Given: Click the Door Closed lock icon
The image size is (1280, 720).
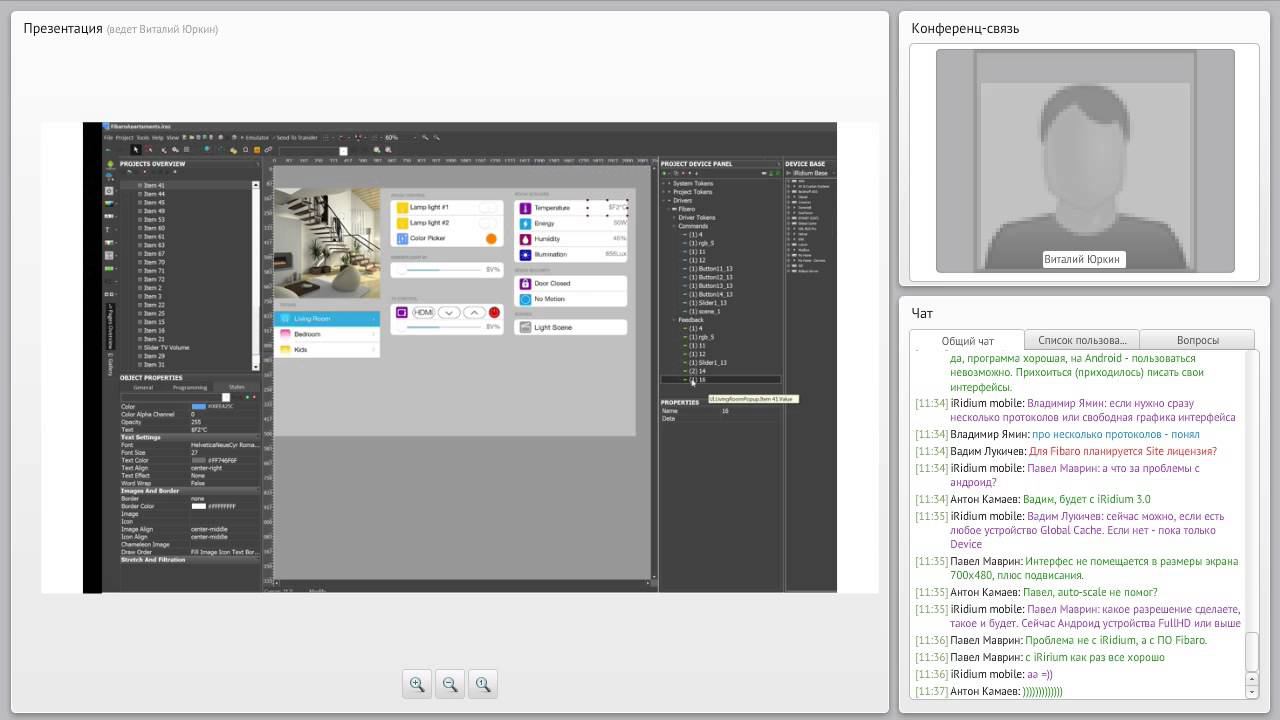Looking at the screenshot, I should pos(525,284).
